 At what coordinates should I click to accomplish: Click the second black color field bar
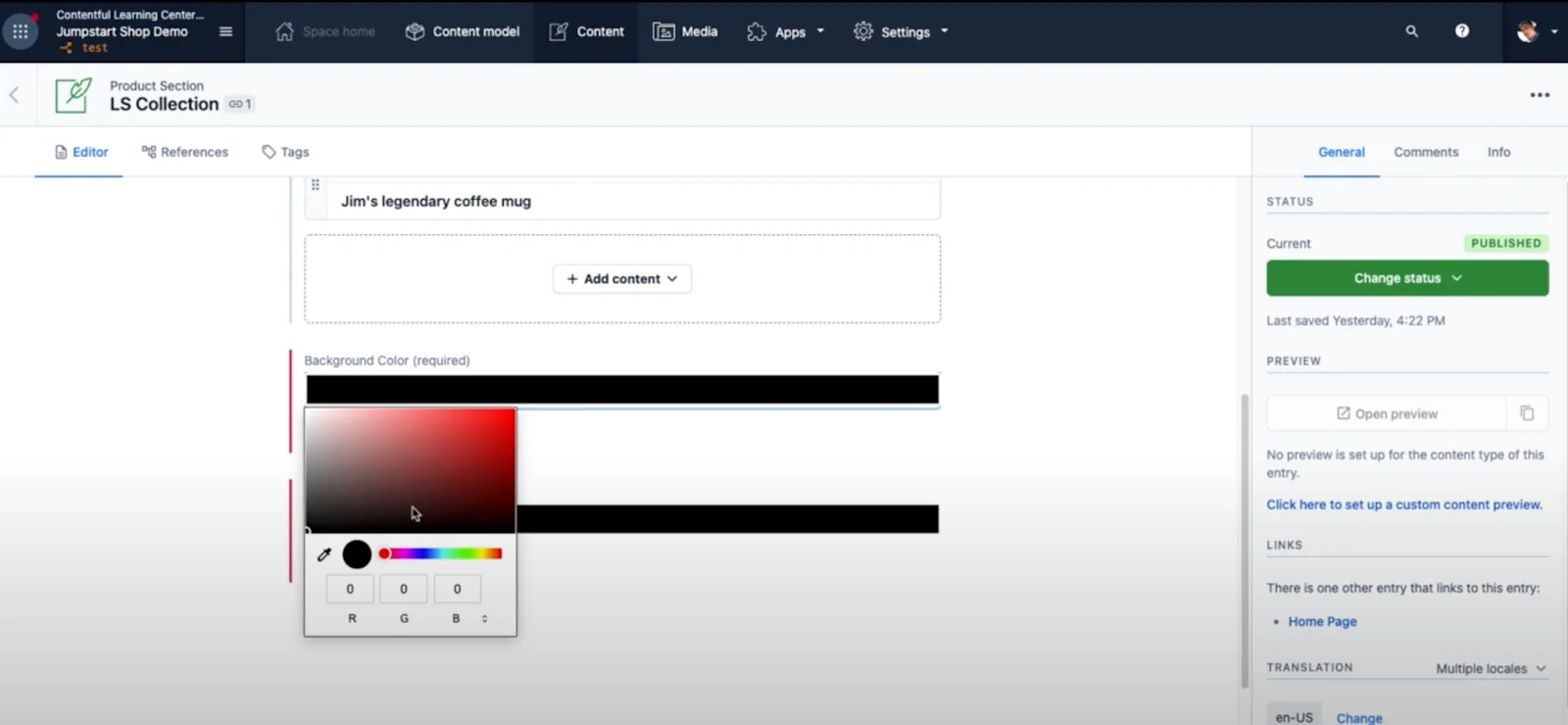(x=727, y=518)
